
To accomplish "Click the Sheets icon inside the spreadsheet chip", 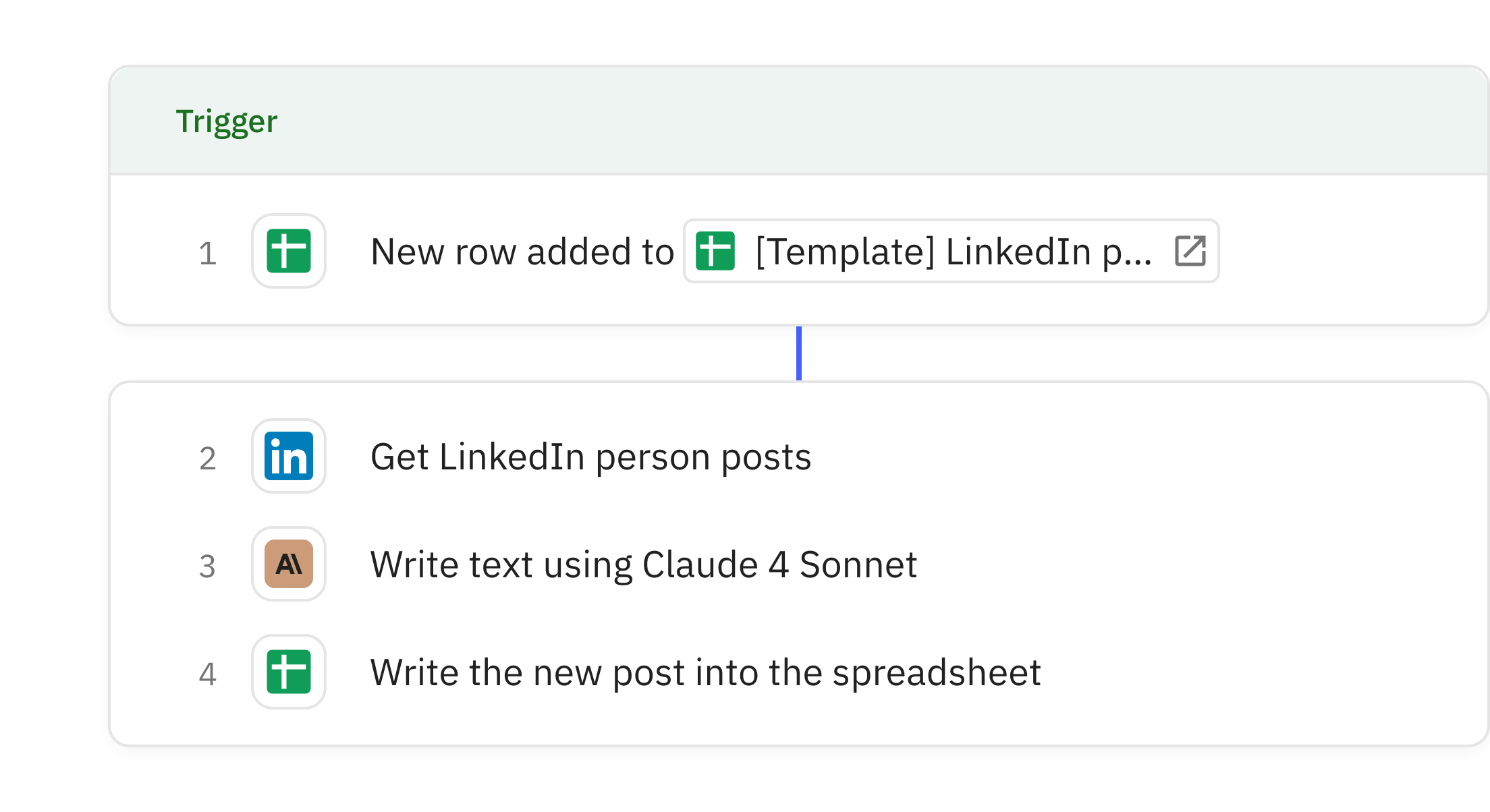I will pos(717,251).
